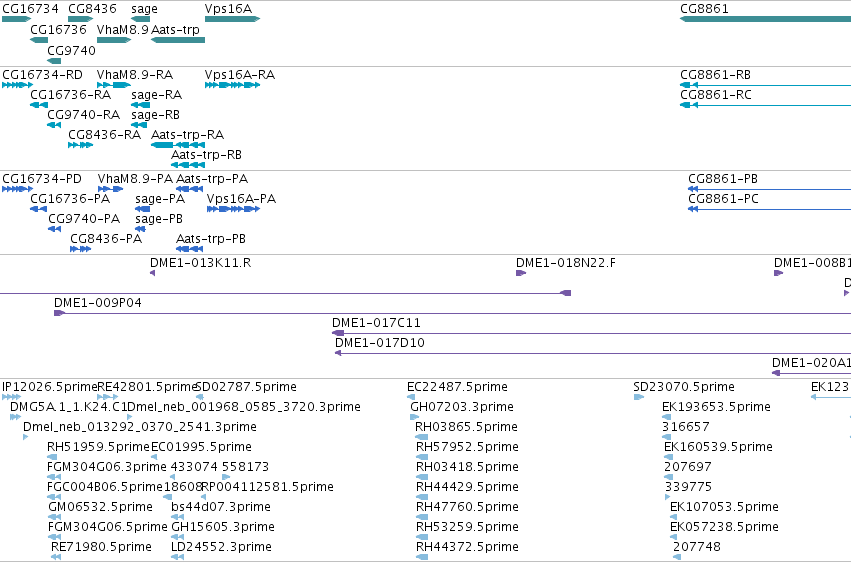Click the CG9740 gene label
The width and height of the screenshot is (851, 562).
click(x=72, y=50)
